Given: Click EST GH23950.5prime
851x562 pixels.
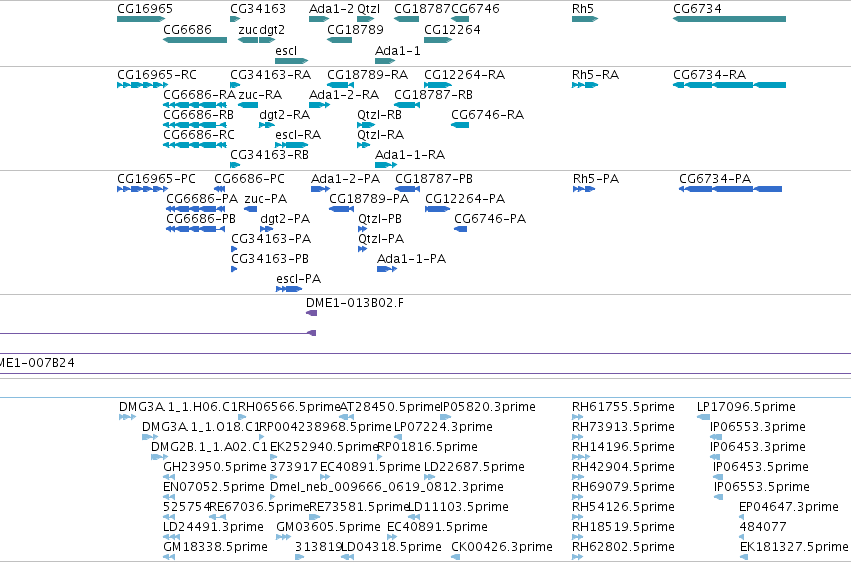Looking at the screenshot, I should coord(169,477).
